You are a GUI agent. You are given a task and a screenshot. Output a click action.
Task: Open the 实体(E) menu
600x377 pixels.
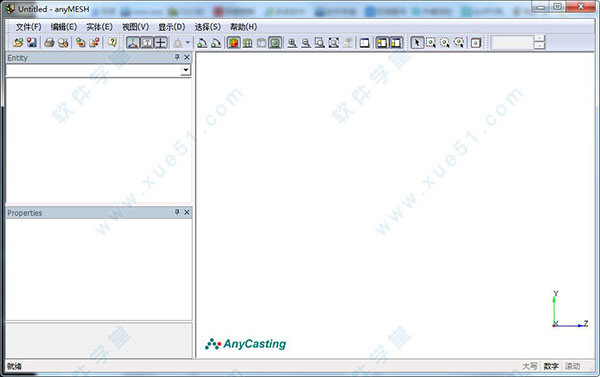point(99,27)
